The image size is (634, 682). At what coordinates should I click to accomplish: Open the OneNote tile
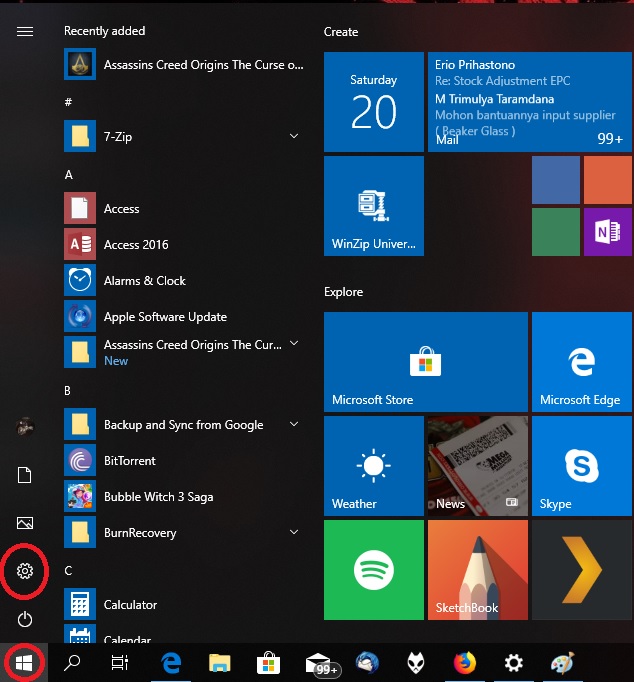click(x=607, y=232)
